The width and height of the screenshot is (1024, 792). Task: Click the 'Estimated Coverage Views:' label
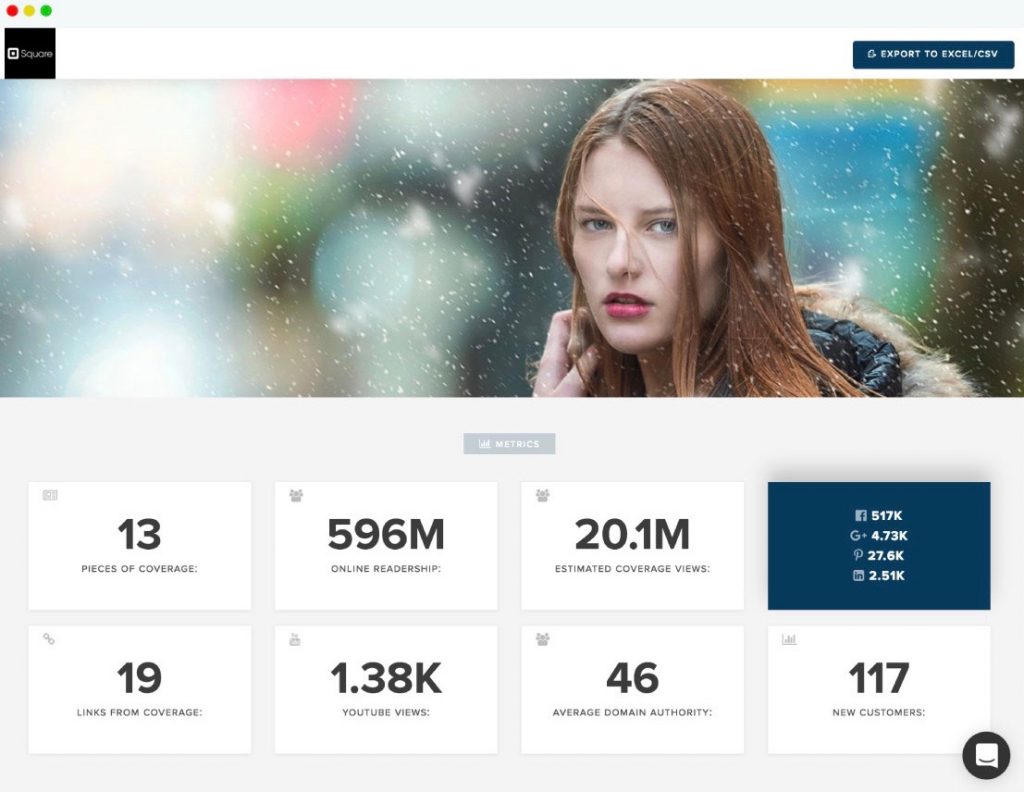pos(632,569)
